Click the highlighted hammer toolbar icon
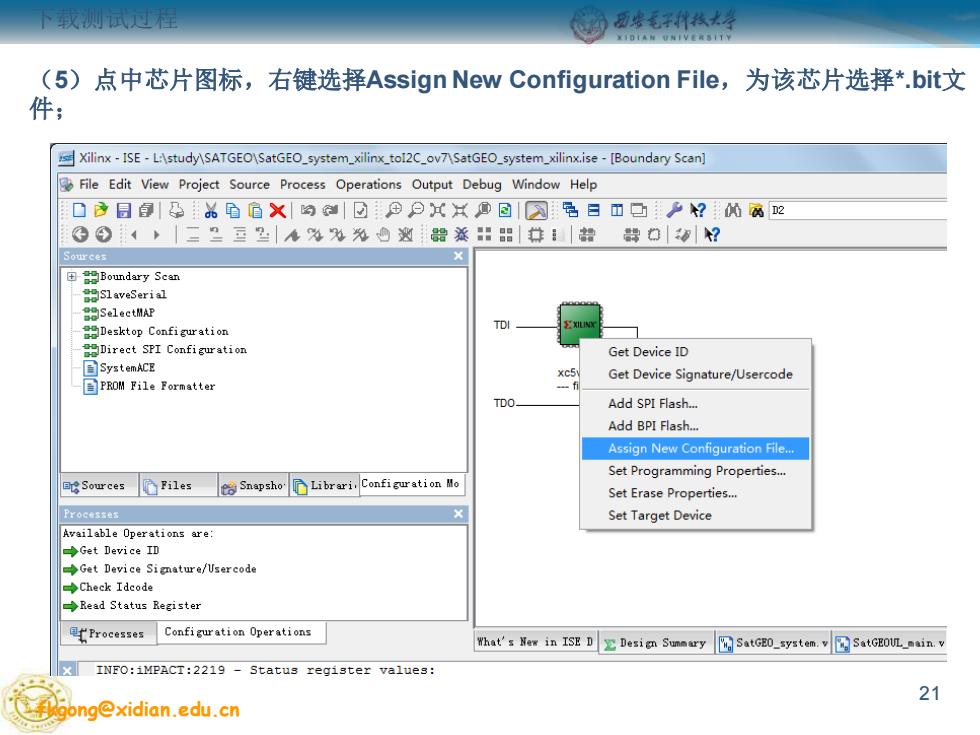Image resolution: width=980 pixels, height=735 pixels. point(536,210)
